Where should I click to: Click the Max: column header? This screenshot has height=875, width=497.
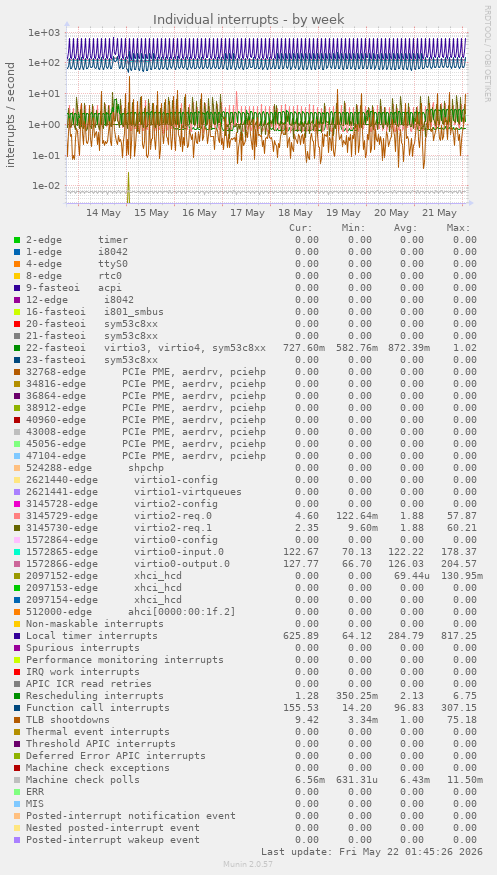(459, 228)
